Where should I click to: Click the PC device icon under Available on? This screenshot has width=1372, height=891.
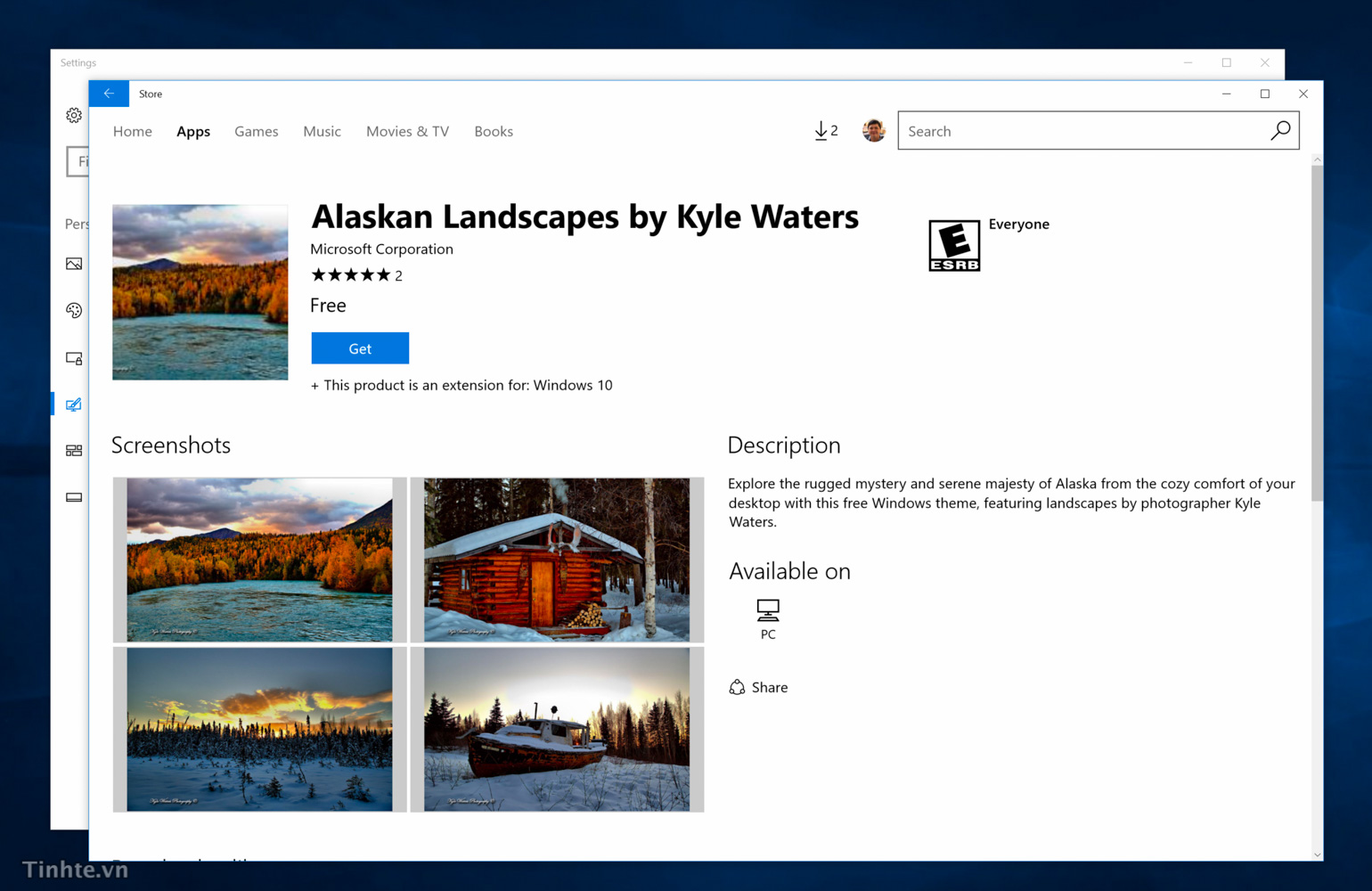[768, 610]
